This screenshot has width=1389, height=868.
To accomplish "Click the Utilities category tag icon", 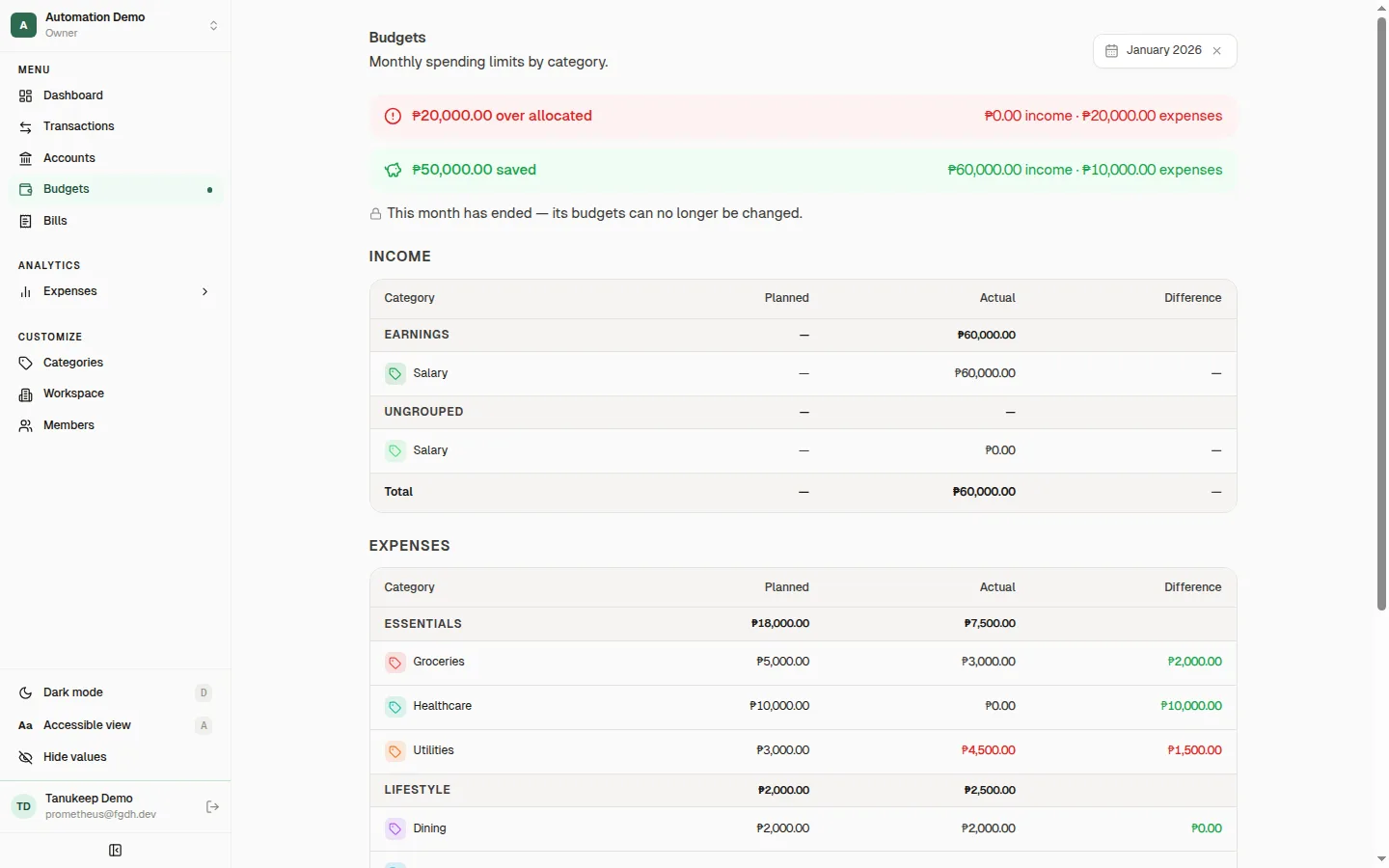I will pos(395,751).
